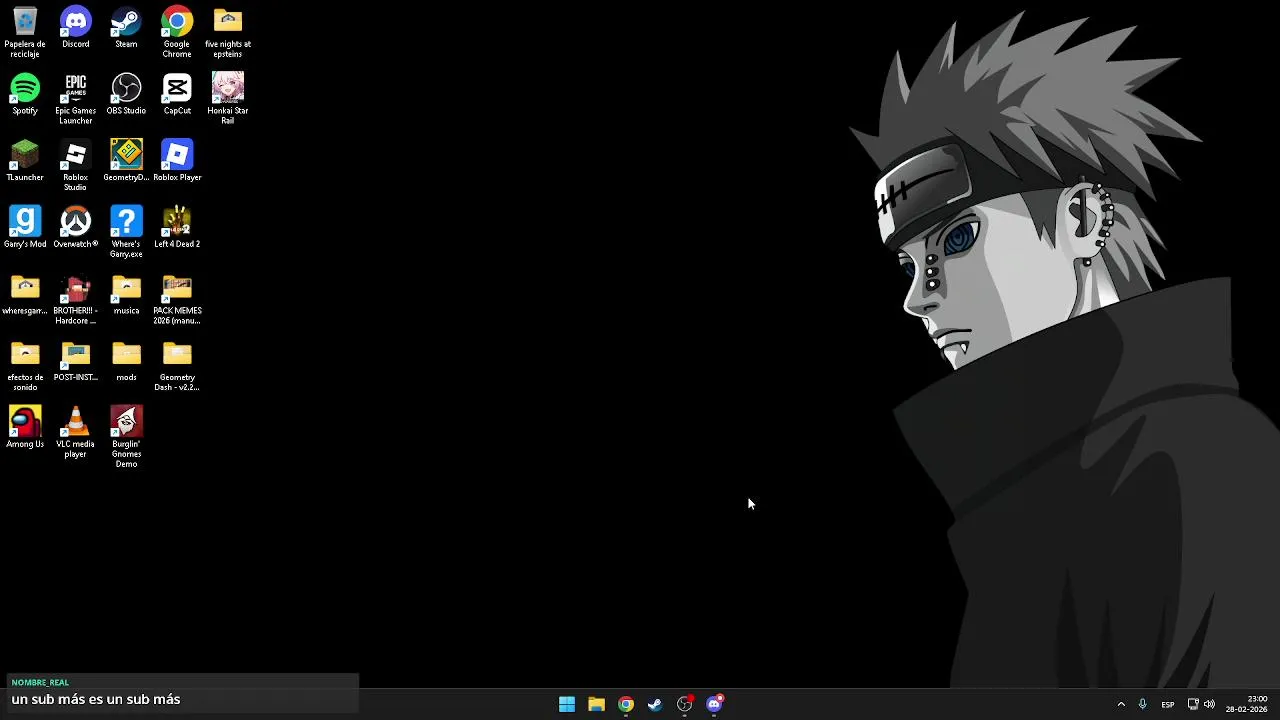Select the Honkai Star Rail shortcut
Screen dimensions: 1280x720
pyautogui.click(x=228, y=99)
